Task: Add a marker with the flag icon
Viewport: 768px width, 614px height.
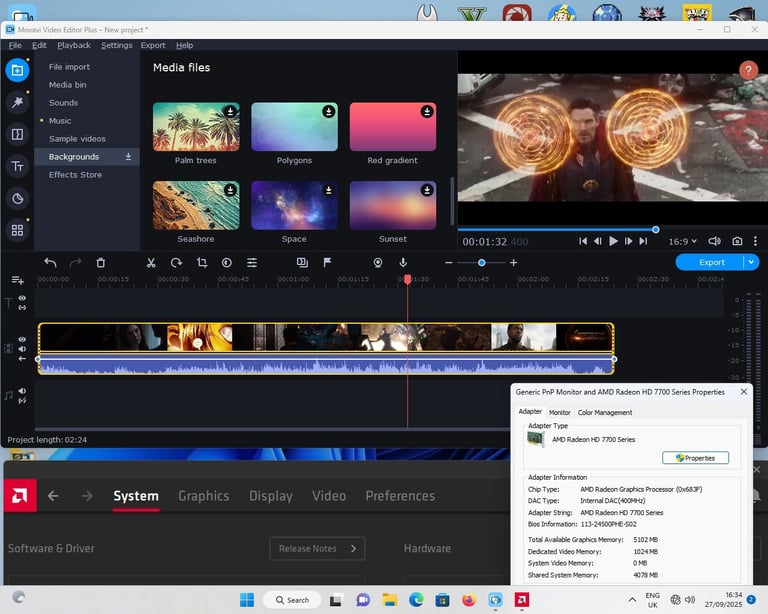Action: pyautogui.click(x=327, y=262)
